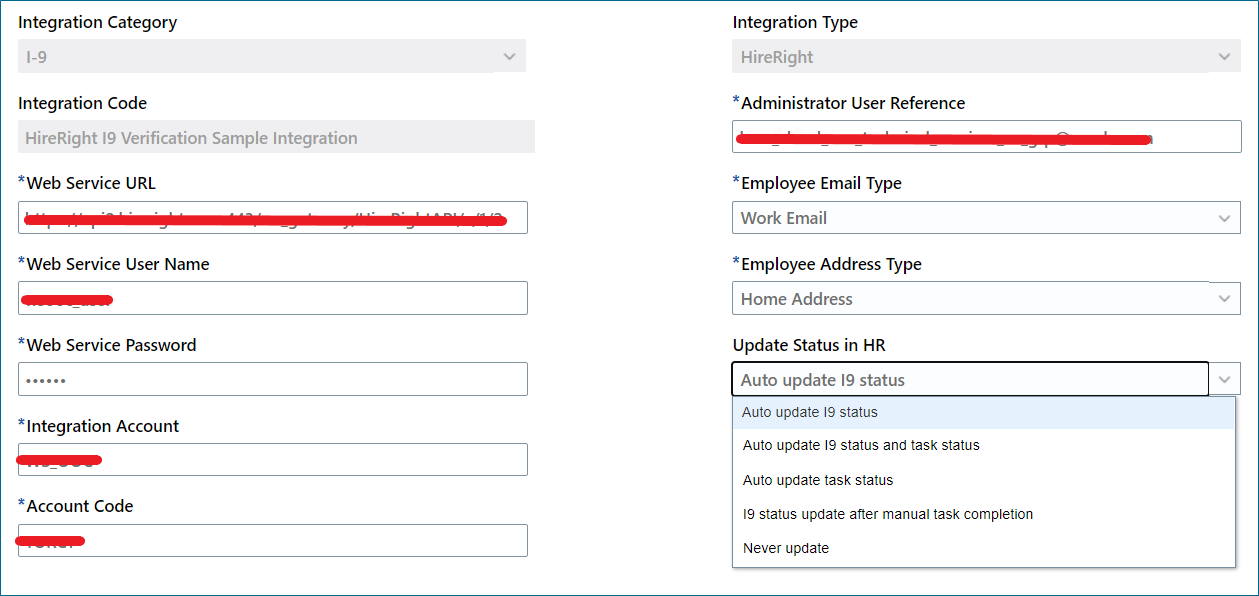The height and width of the screenshot is (596, 1259).
Task: Click the Employee Address Type chevron arrow
Action: click(x=1224, y=299)
